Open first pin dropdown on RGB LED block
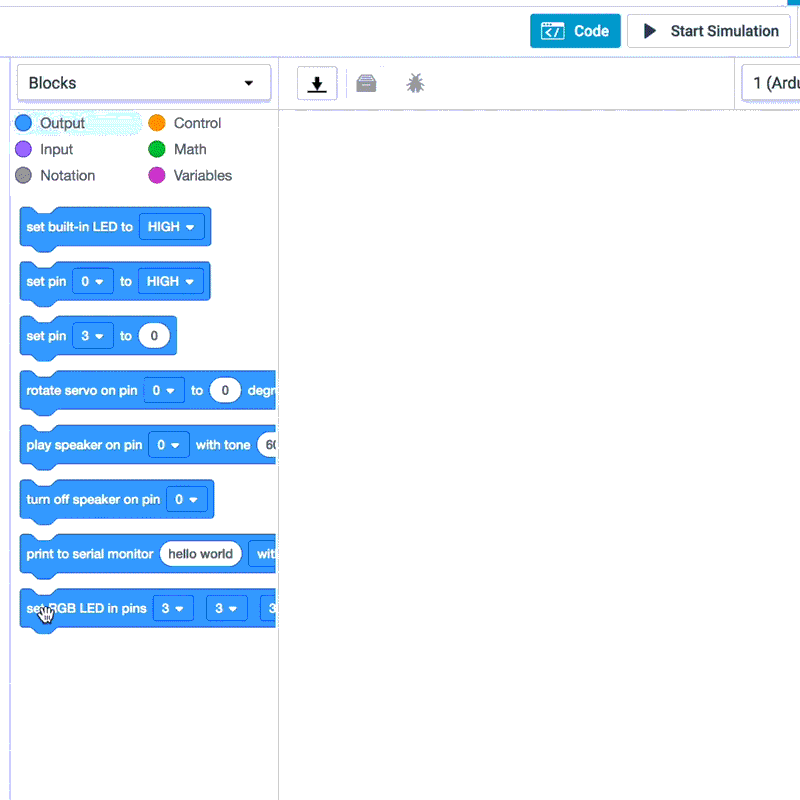Screen dimensions: 800x800 point(173,608)
